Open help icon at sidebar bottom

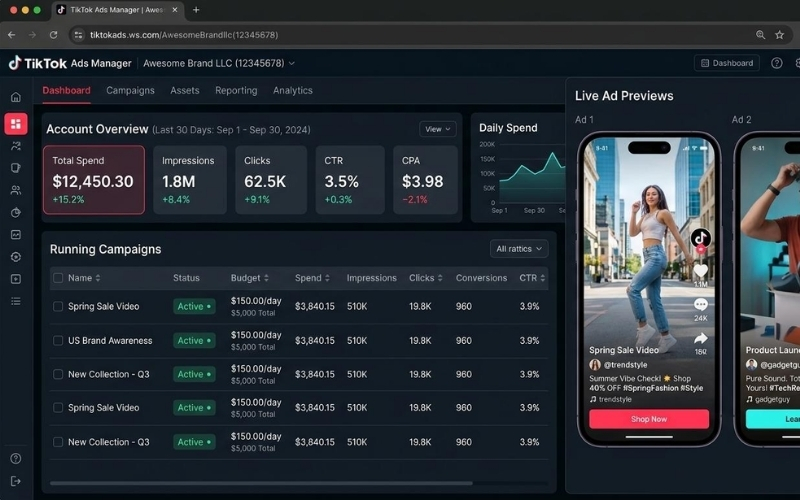[x=16, y=458]
